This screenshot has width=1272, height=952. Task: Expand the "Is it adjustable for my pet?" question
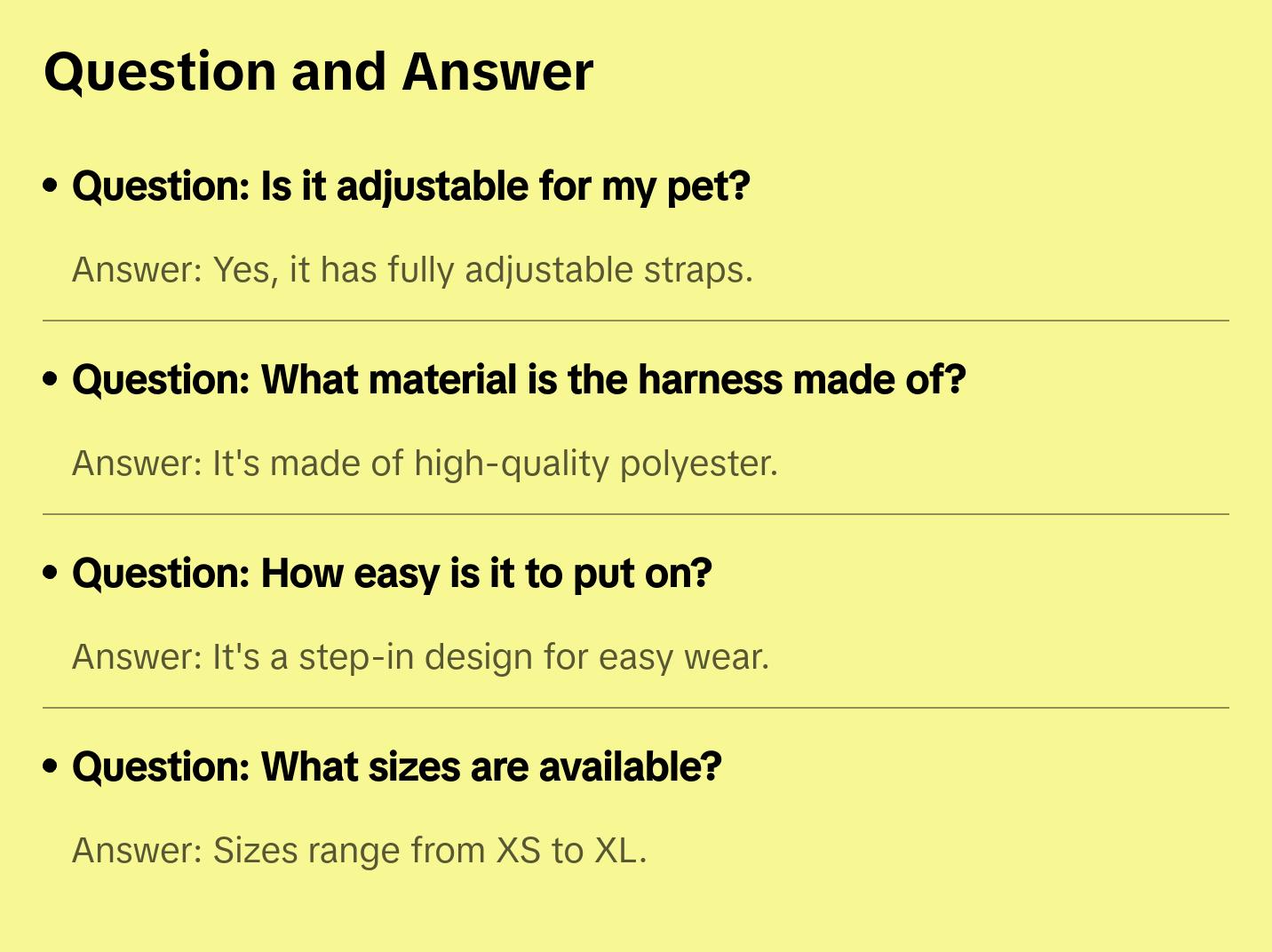pyautogui.click(x=410, y=186)
